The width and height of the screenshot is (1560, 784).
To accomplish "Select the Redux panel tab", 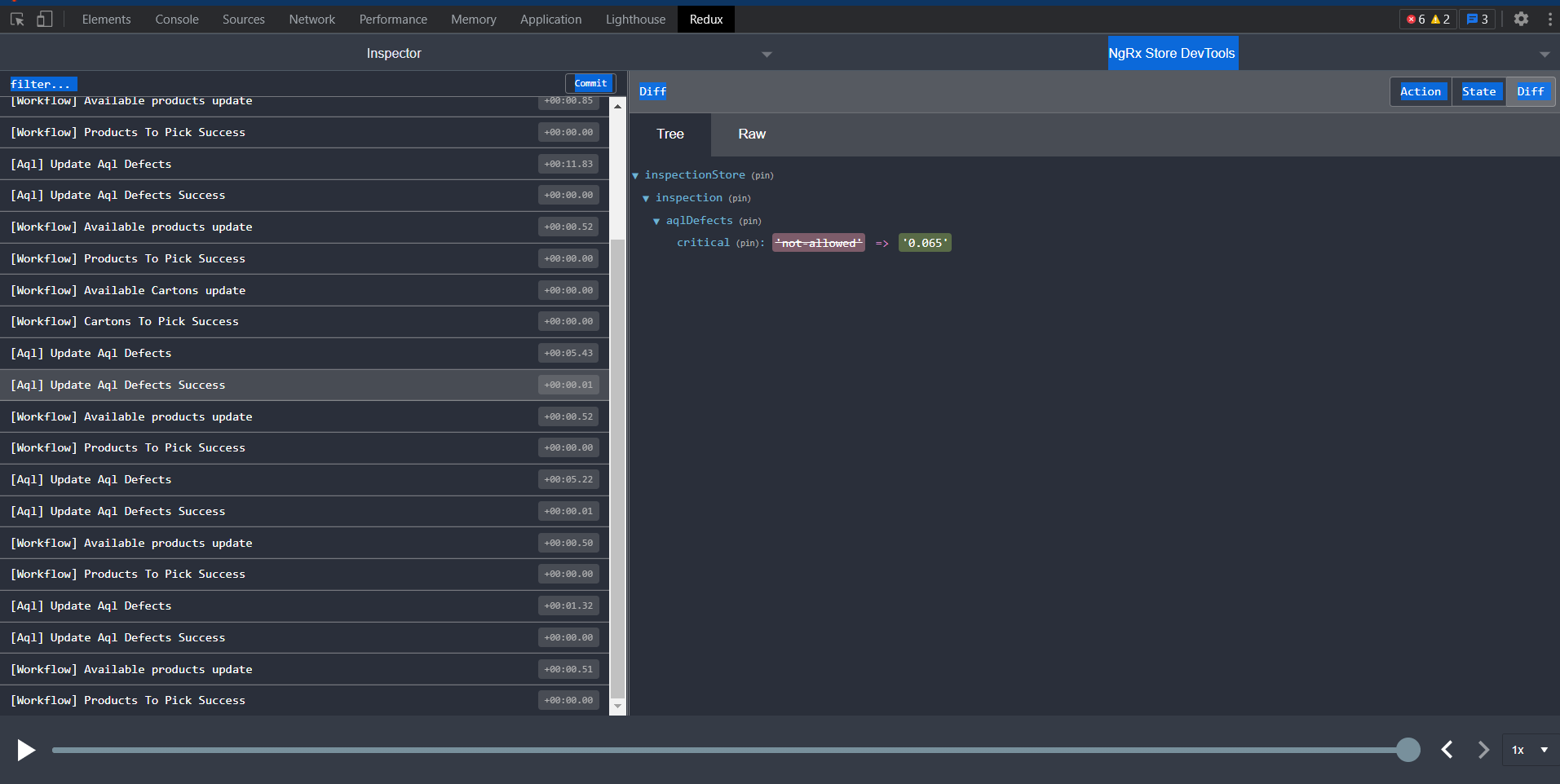I will pyautogui.click(x=706, y=19).
